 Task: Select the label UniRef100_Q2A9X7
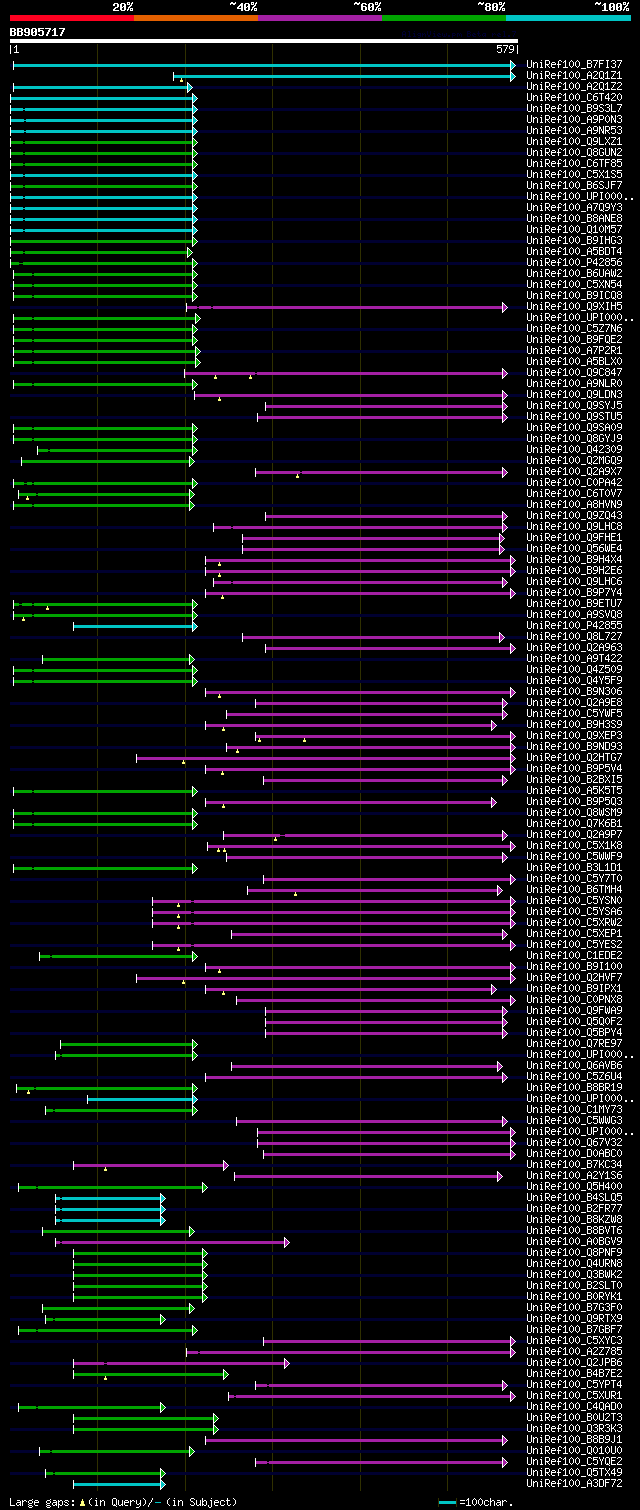(574, 471)
